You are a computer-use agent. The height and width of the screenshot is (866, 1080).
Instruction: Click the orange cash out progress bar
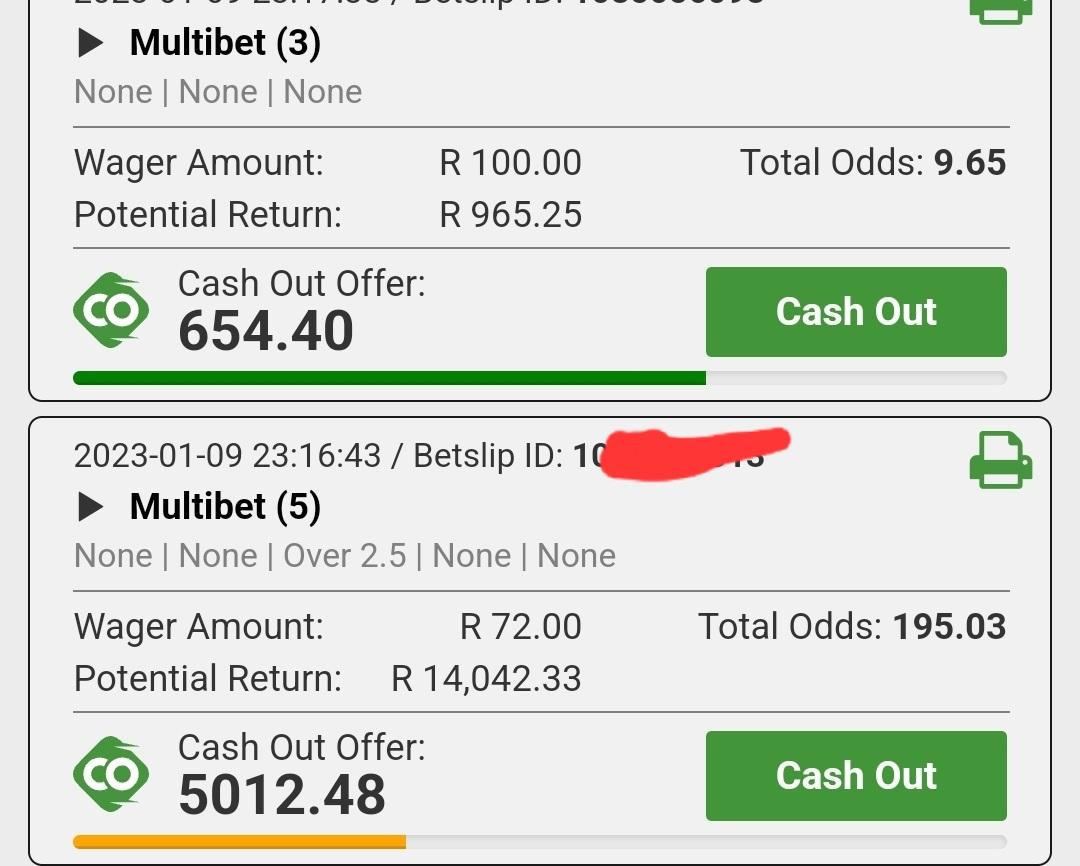[x=239, y=842]
